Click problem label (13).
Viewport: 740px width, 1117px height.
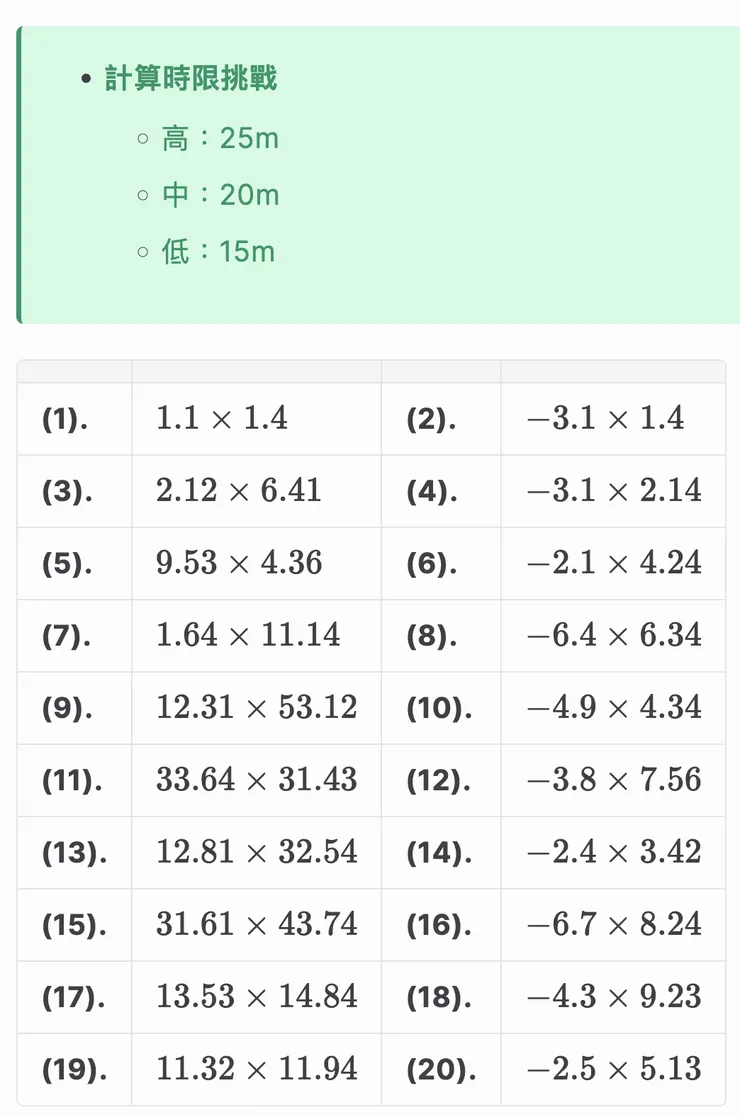pos(72,853)
